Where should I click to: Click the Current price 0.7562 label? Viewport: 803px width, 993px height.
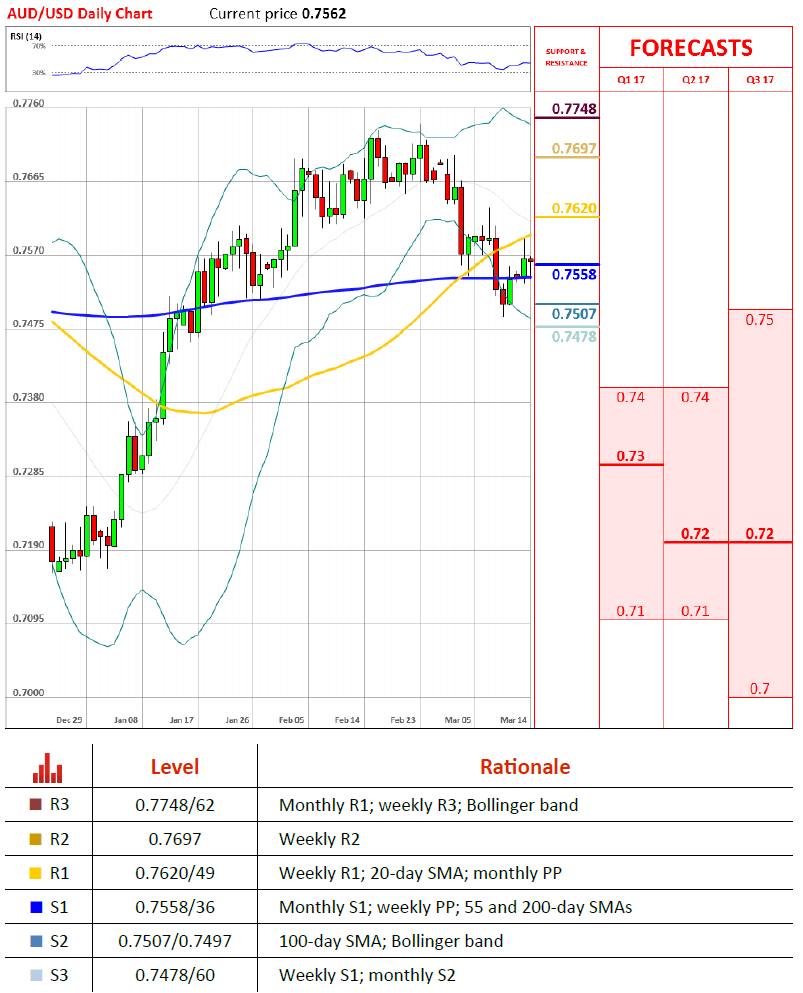click(277, 13)
